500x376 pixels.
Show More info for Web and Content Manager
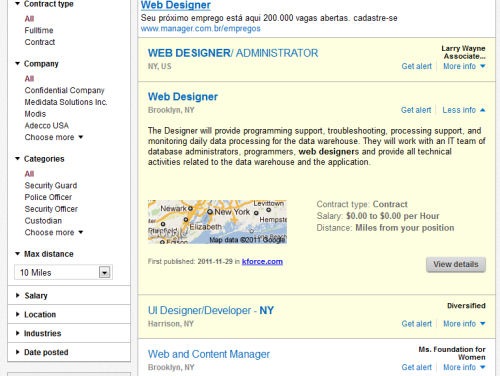pos(464,367)
